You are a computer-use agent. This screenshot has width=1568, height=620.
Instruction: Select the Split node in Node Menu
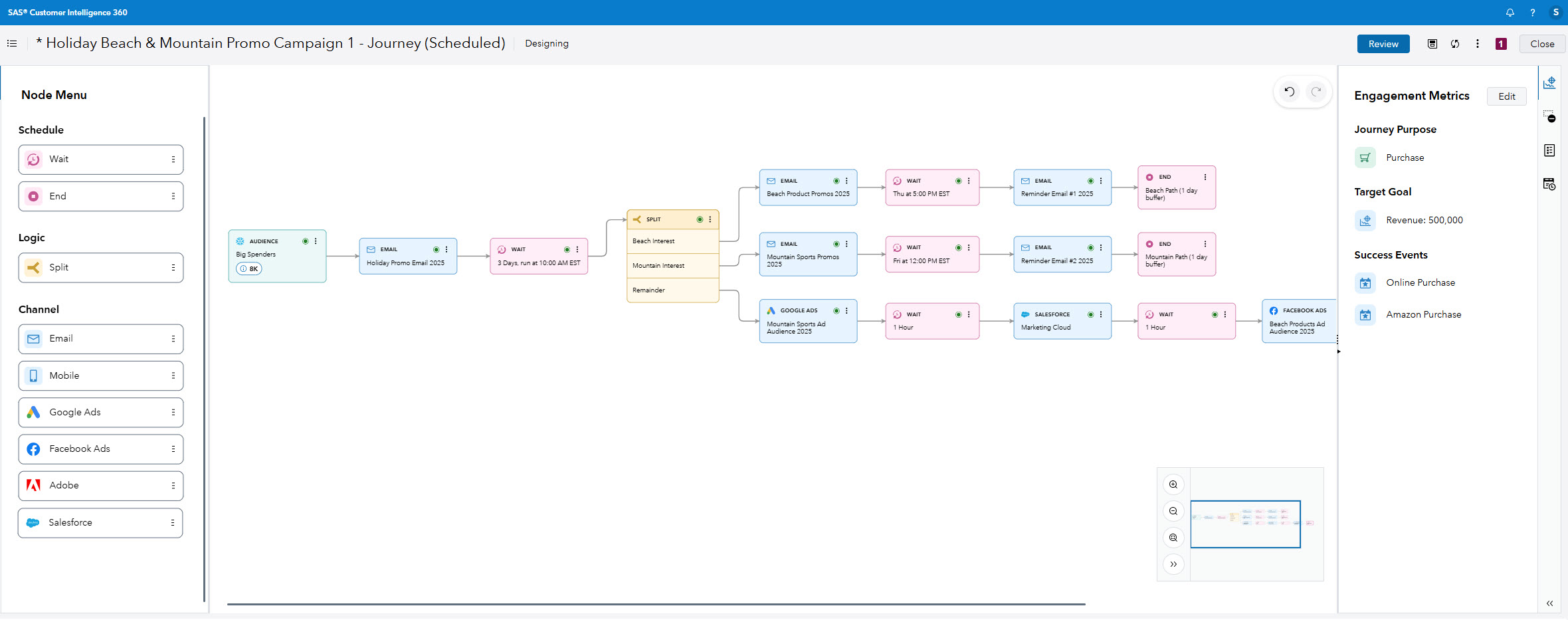pyautogui.click(x=101, y=268)
